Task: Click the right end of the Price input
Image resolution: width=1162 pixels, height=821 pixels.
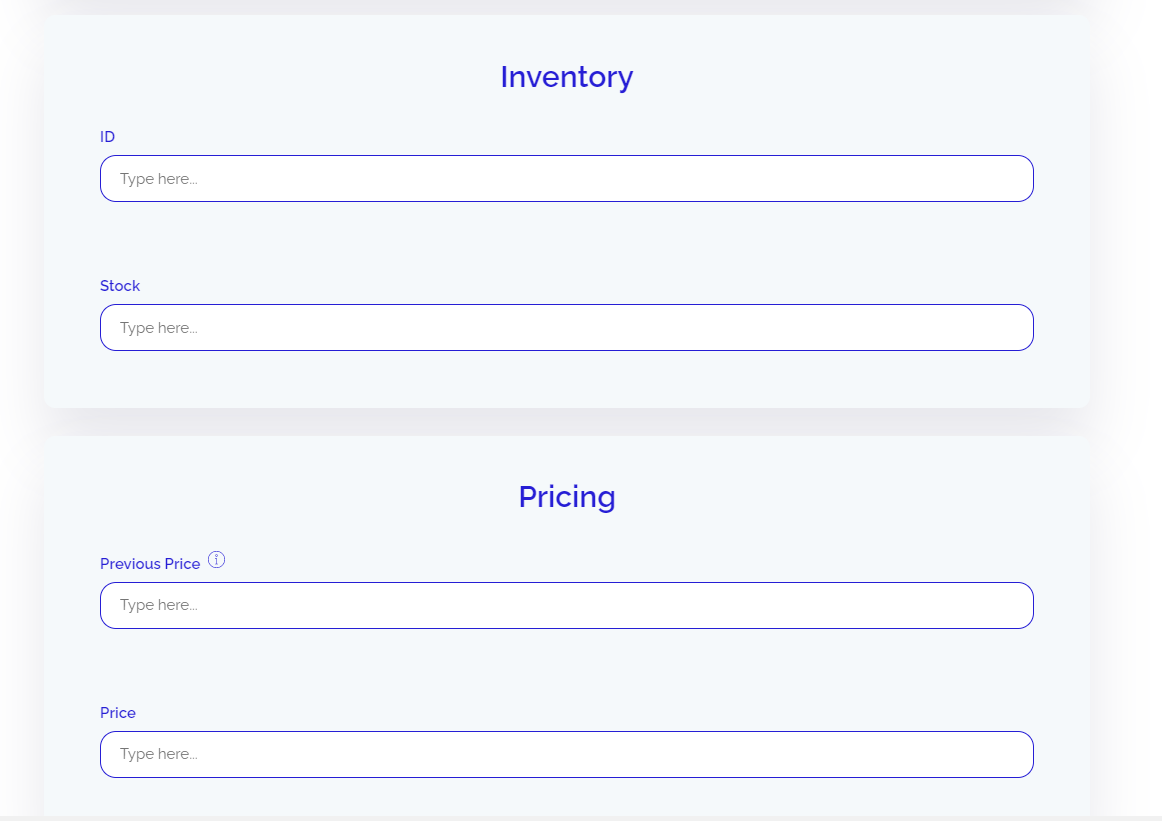Action: click(1010, 754)
